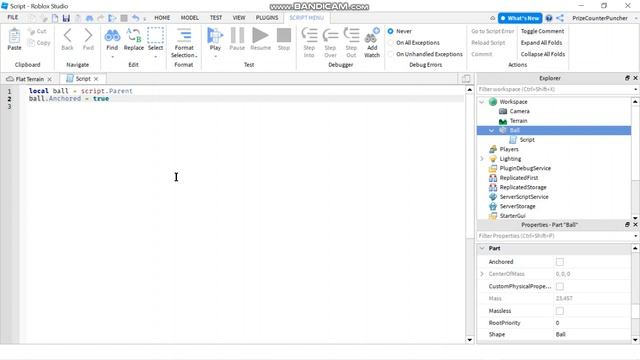Click the Filter Properties search field
Image resolution: width=640 pixels, height=360 pixels.
554,236
